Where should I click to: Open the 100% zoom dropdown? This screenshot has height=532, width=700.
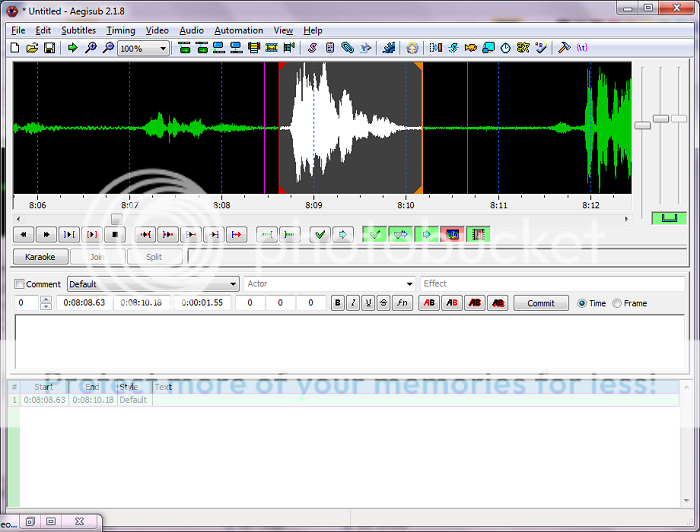(x=164, y=48)
